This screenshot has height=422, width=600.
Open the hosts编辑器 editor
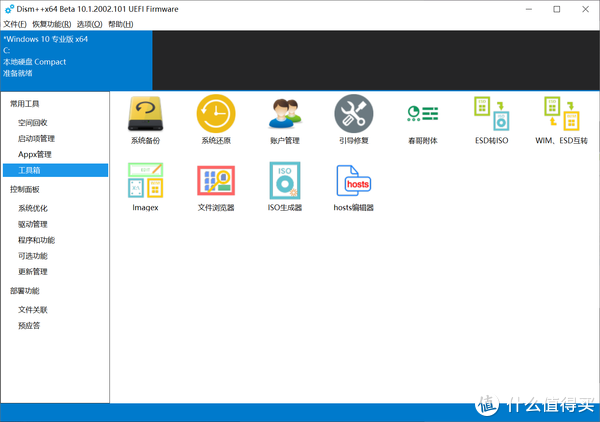click(x=354, y=187)
